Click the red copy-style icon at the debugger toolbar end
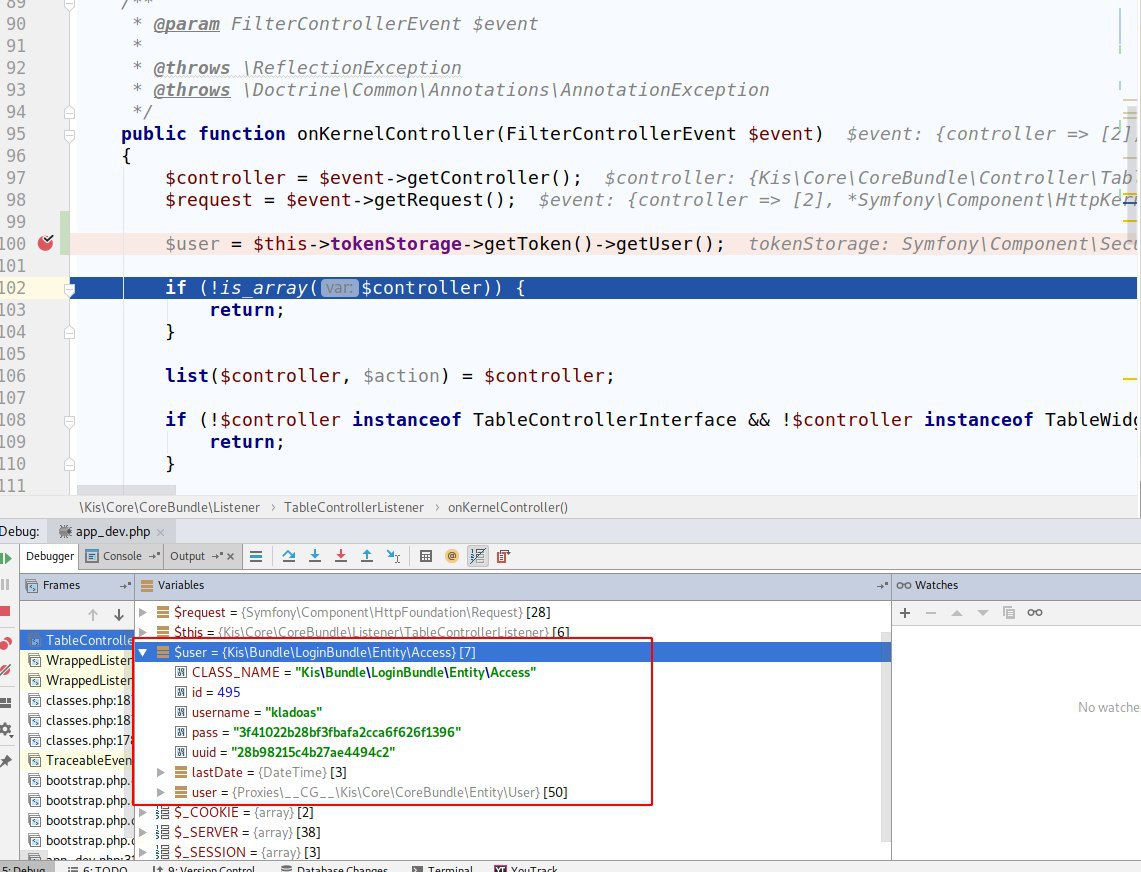 [504, 556]
